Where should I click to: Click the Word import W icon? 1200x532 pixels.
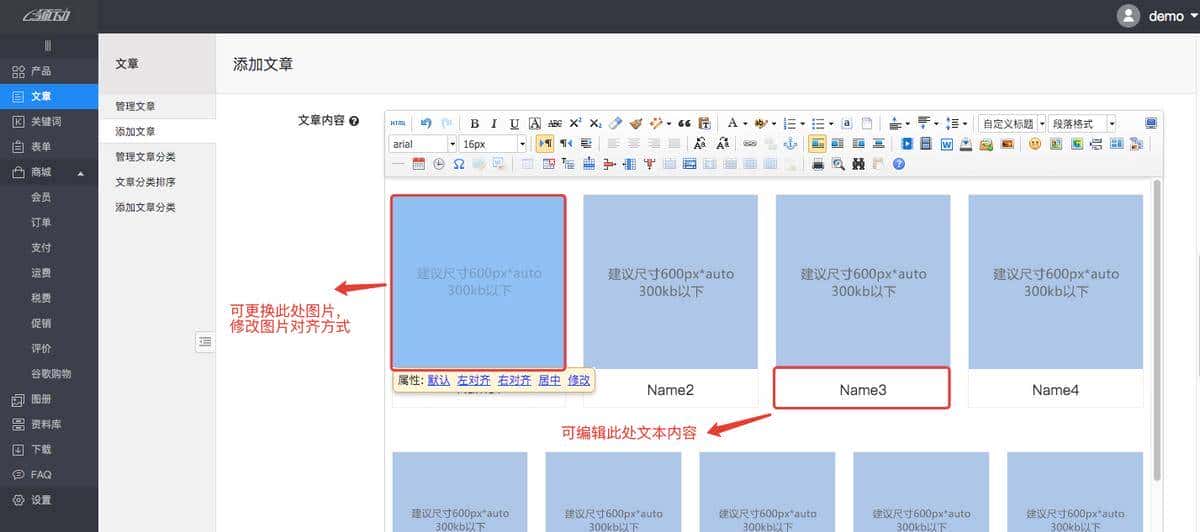click(947, 143)
